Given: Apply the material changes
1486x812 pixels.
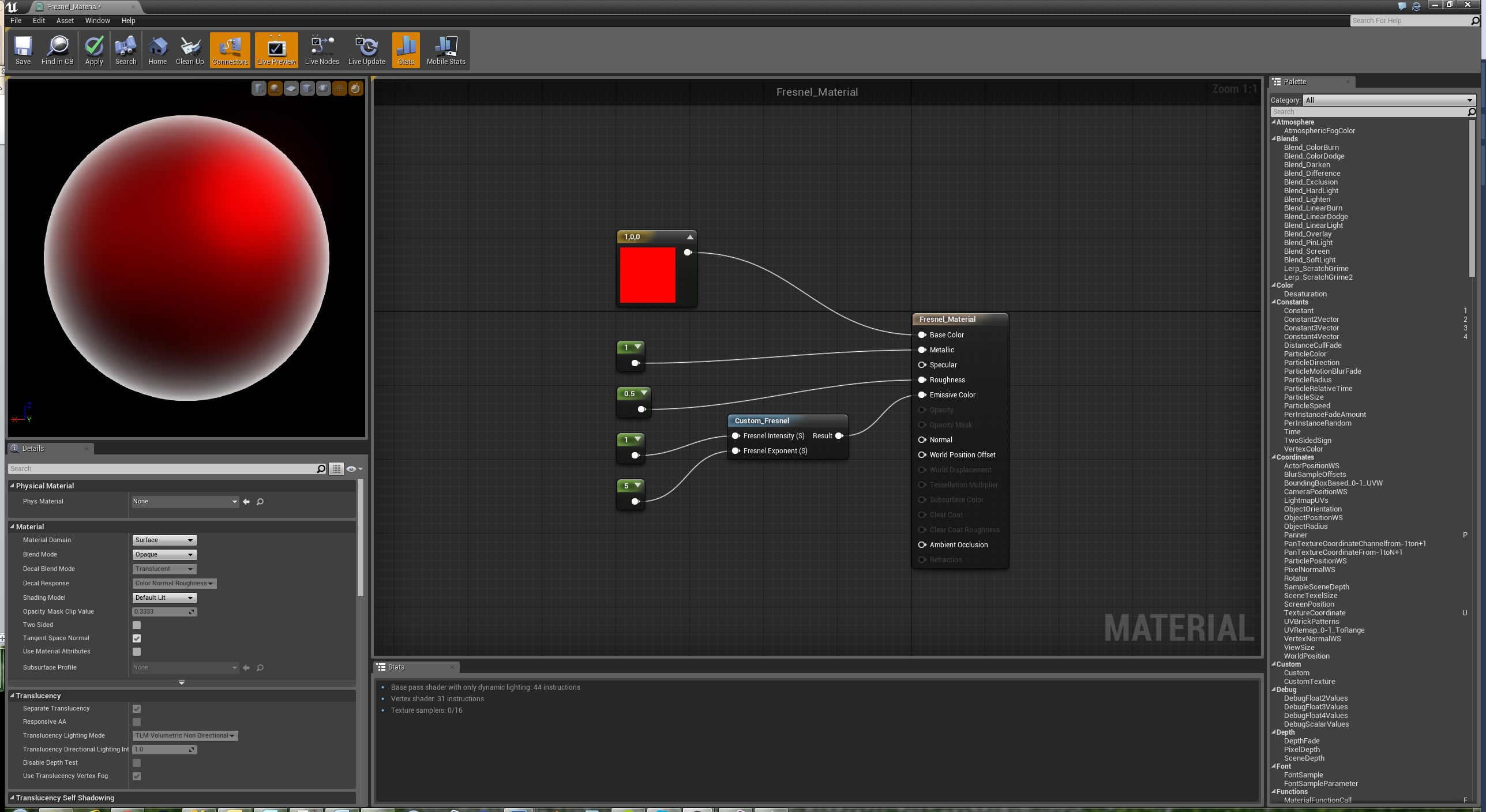Looking at the screenshot, I should pos(93,50).
